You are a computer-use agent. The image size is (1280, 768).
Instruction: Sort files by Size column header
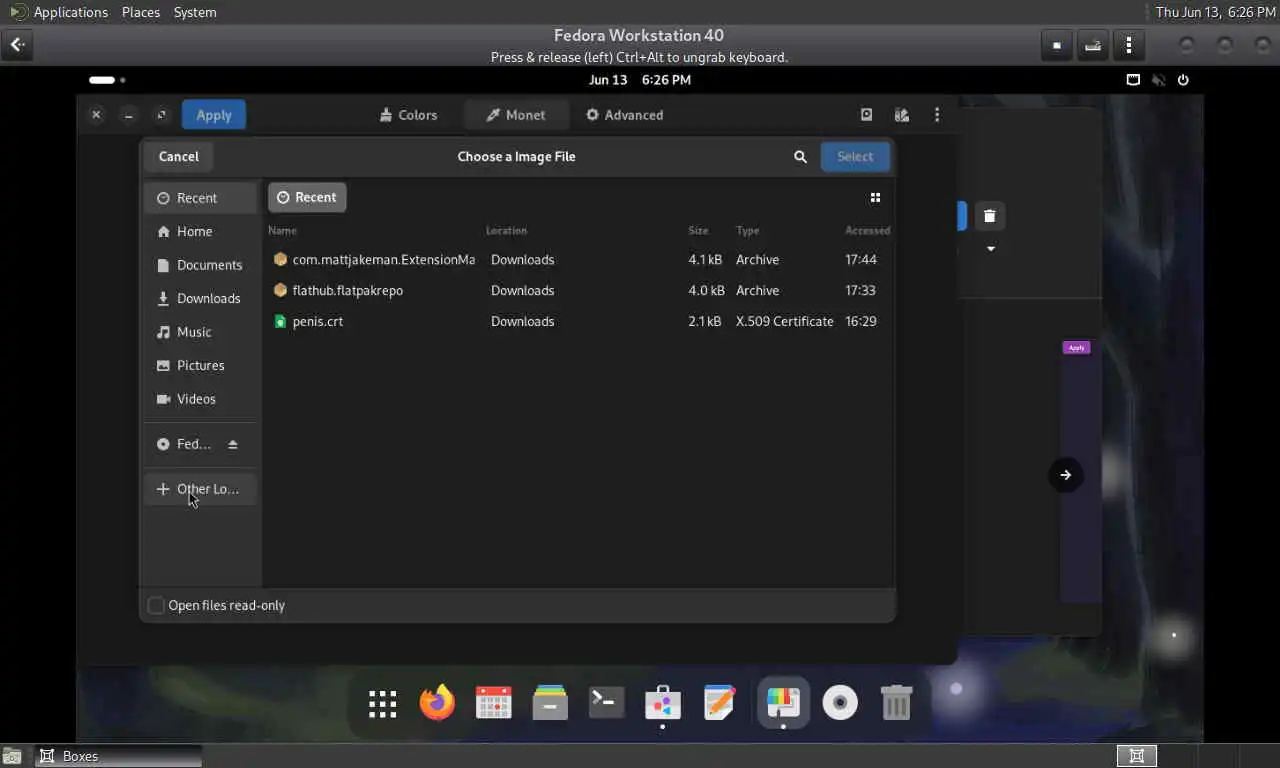[x=698, y=230]
